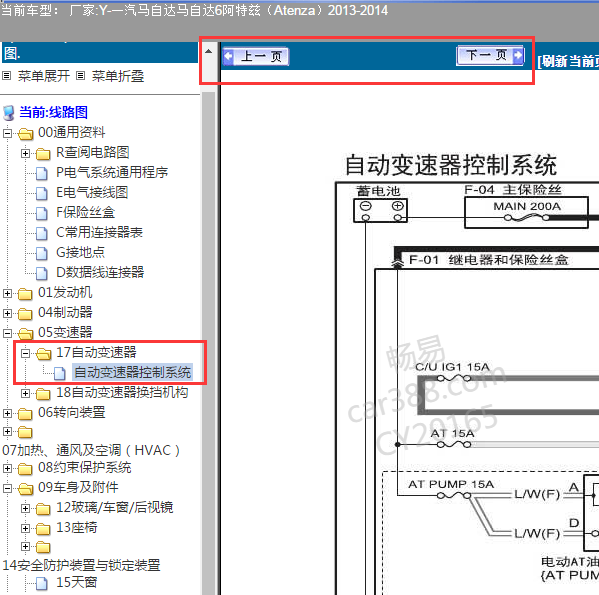Click the 自动变速器控制系统 document icon
The image size is (599, 595).
coord(60,373)
